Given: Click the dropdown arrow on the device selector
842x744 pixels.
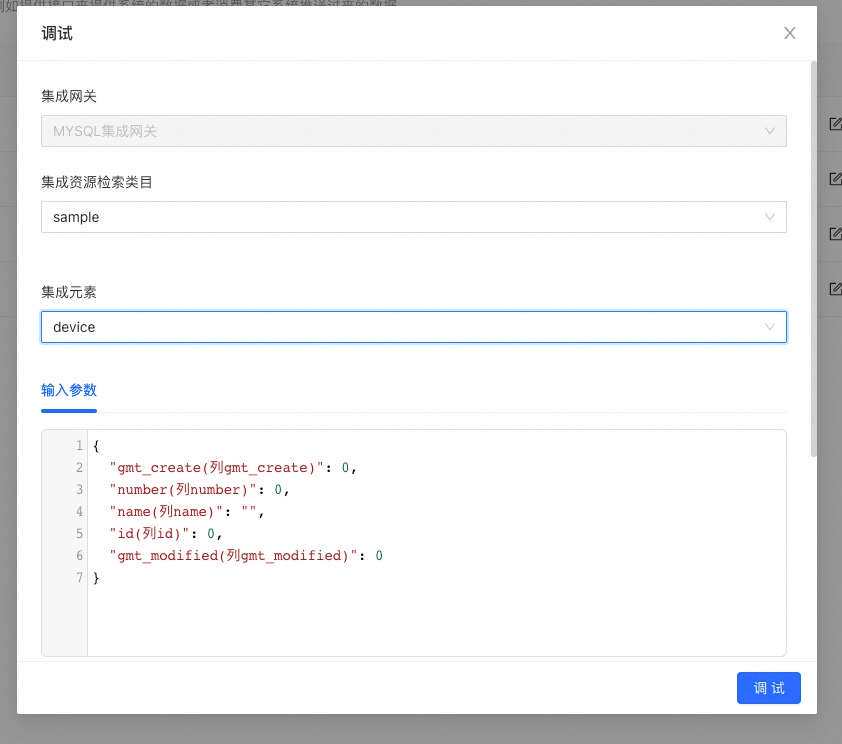Looking at the screenshot, I should click(x=770, y=327).
